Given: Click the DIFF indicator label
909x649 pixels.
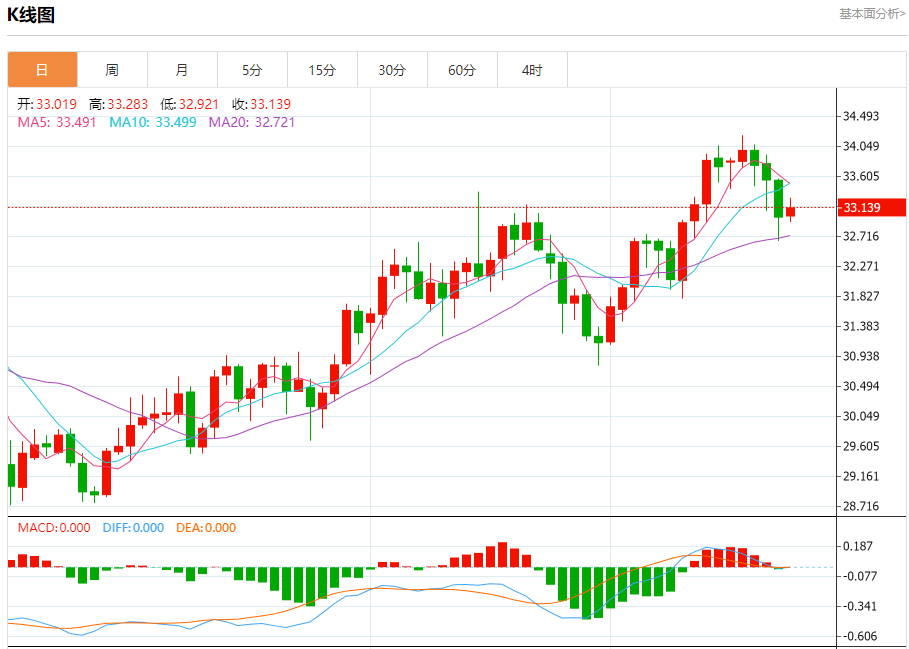Looking at the screenshot, I should point(133,527).
